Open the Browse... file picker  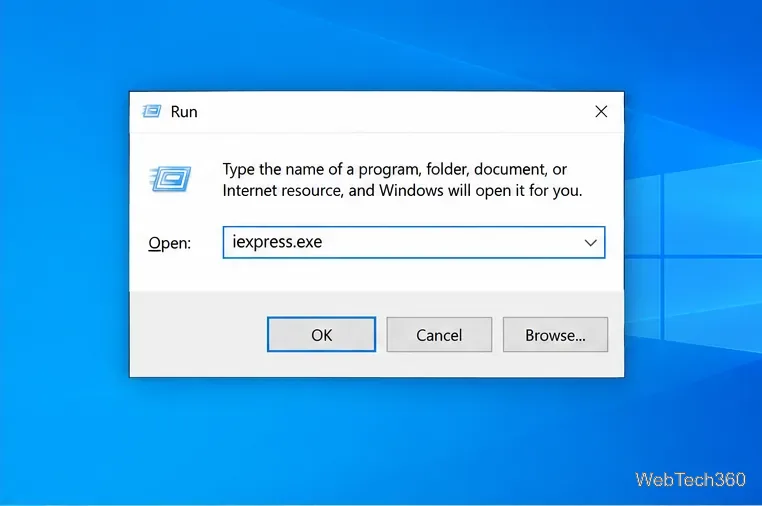[555, 334]
